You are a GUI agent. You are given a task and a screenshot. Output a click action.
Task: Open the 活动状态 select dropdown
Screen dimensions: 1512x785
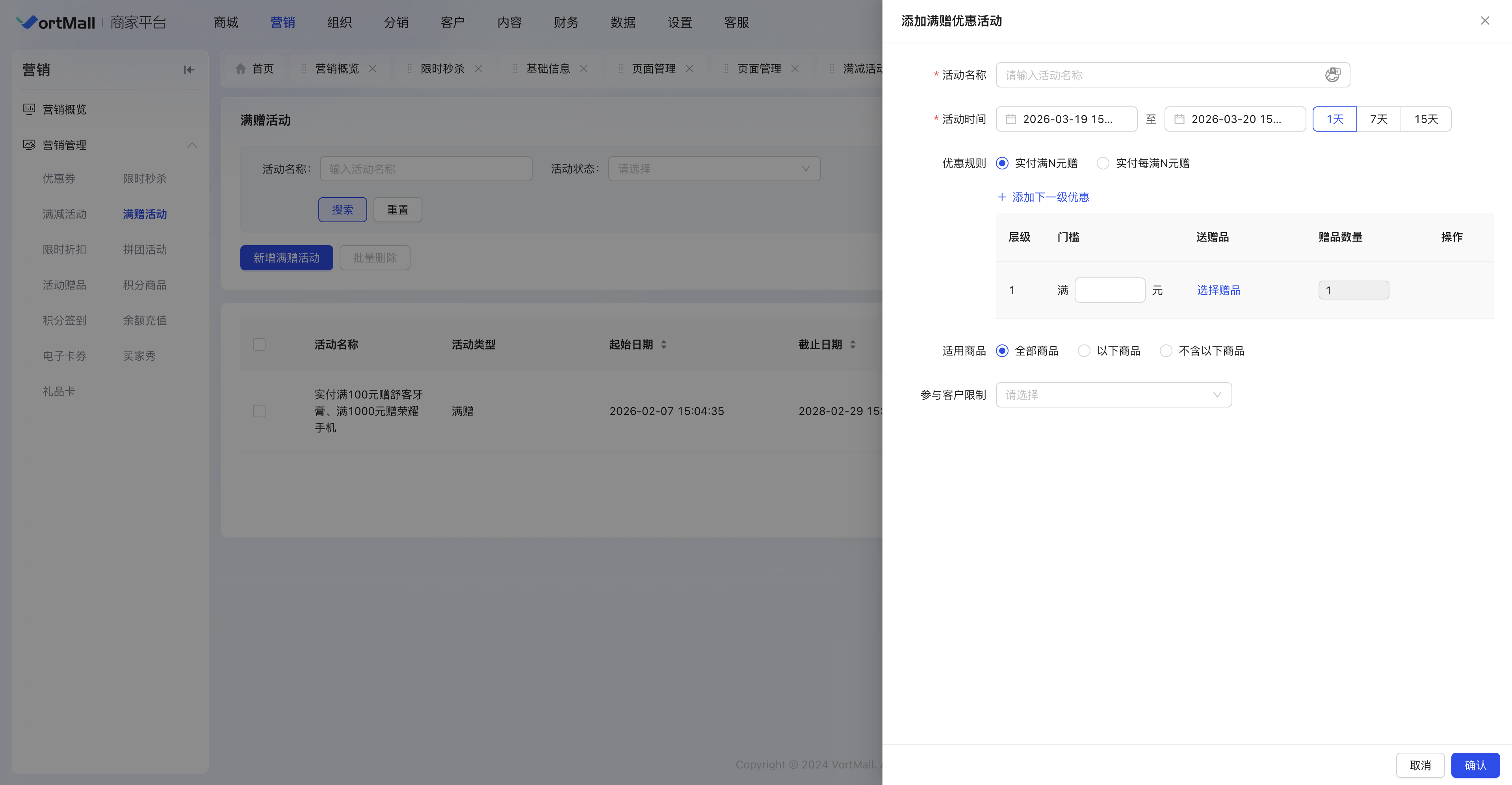coord(714,169)
